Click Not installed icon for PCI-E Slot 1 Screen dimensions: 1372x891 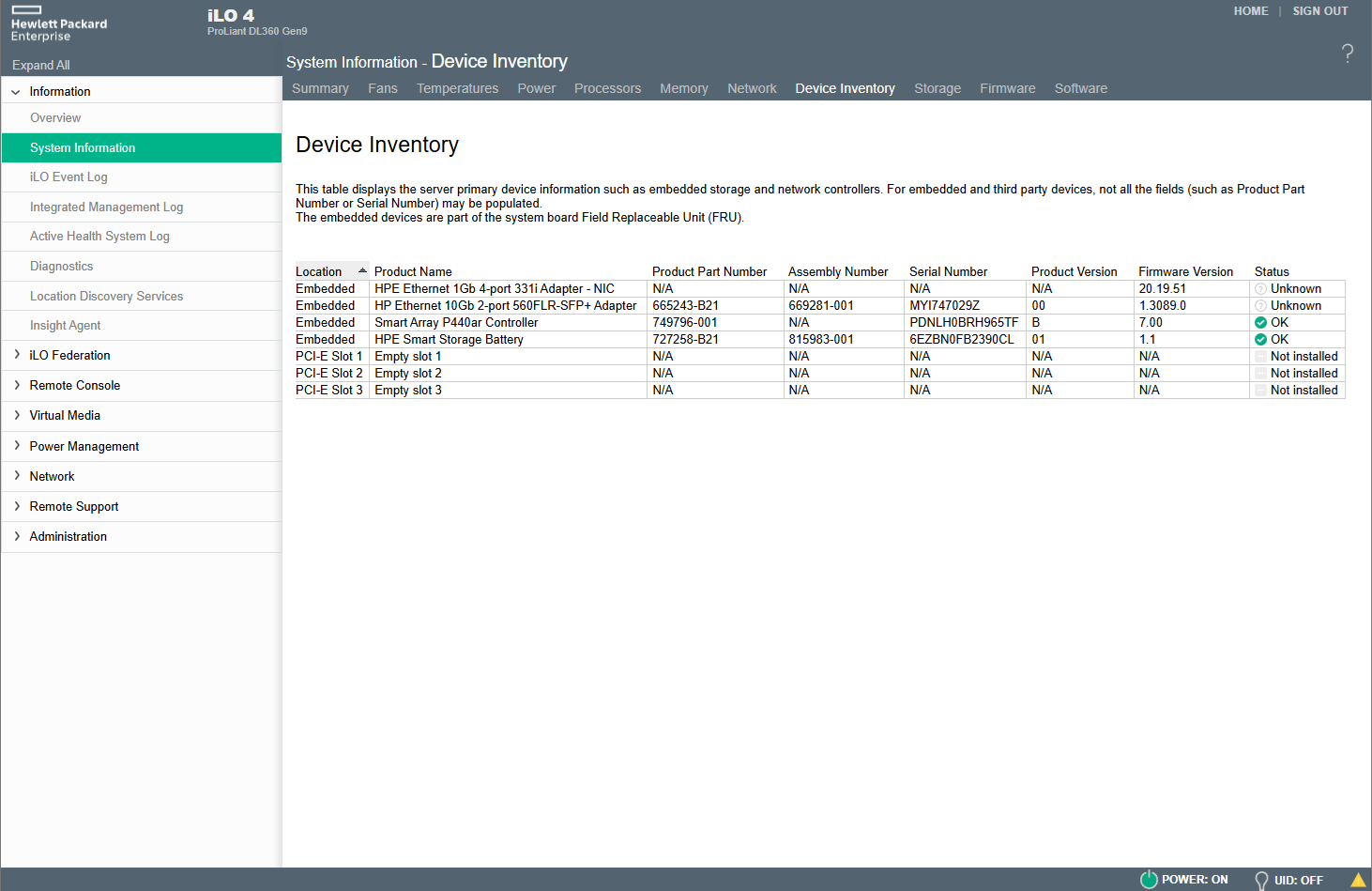tap(1260, 357)
